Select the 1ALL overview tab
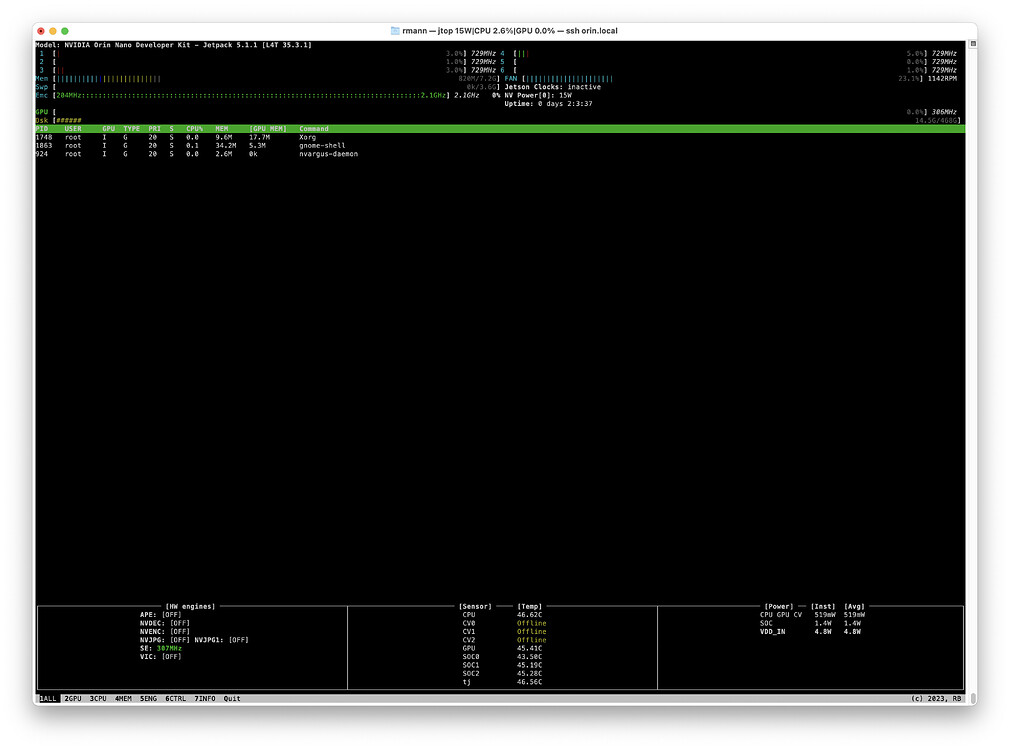The height and width of the screenshot is (750, 1011). pyautogui.click(x=47, y=698)
